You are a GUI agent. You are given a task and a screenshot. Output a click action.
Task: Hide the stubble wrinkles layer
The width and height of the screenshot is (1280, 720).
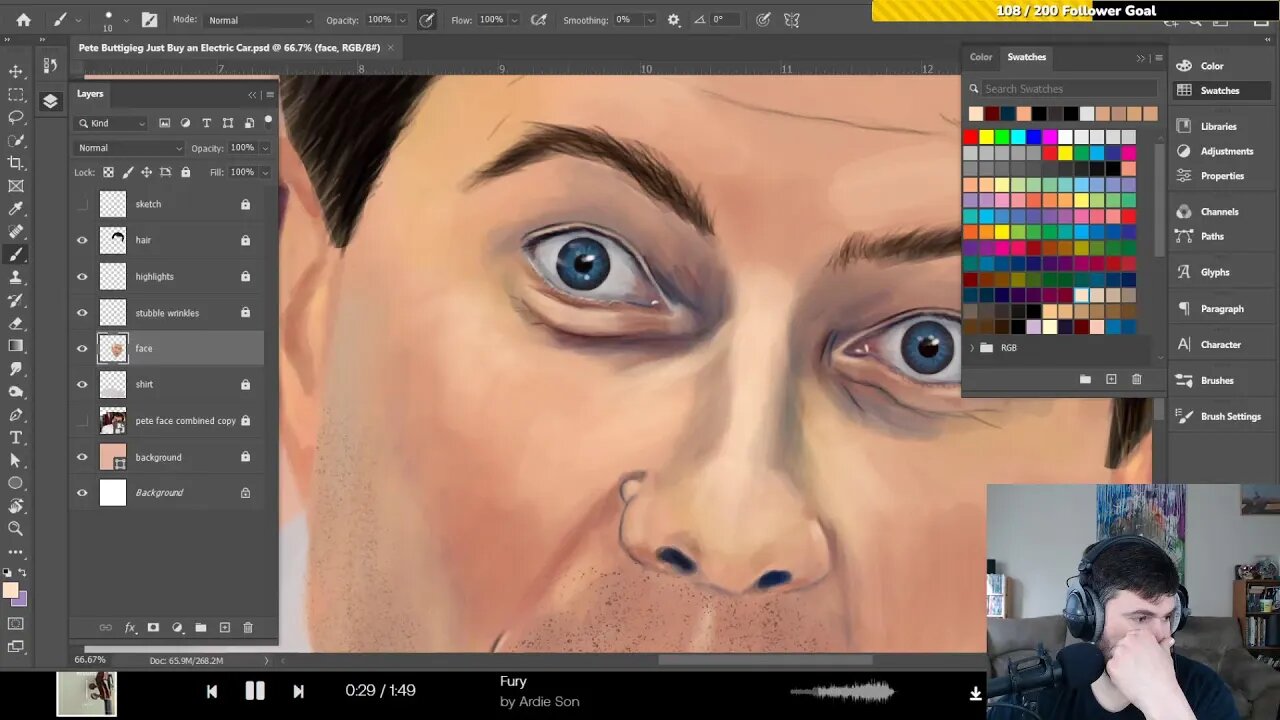tap(82, 312)
